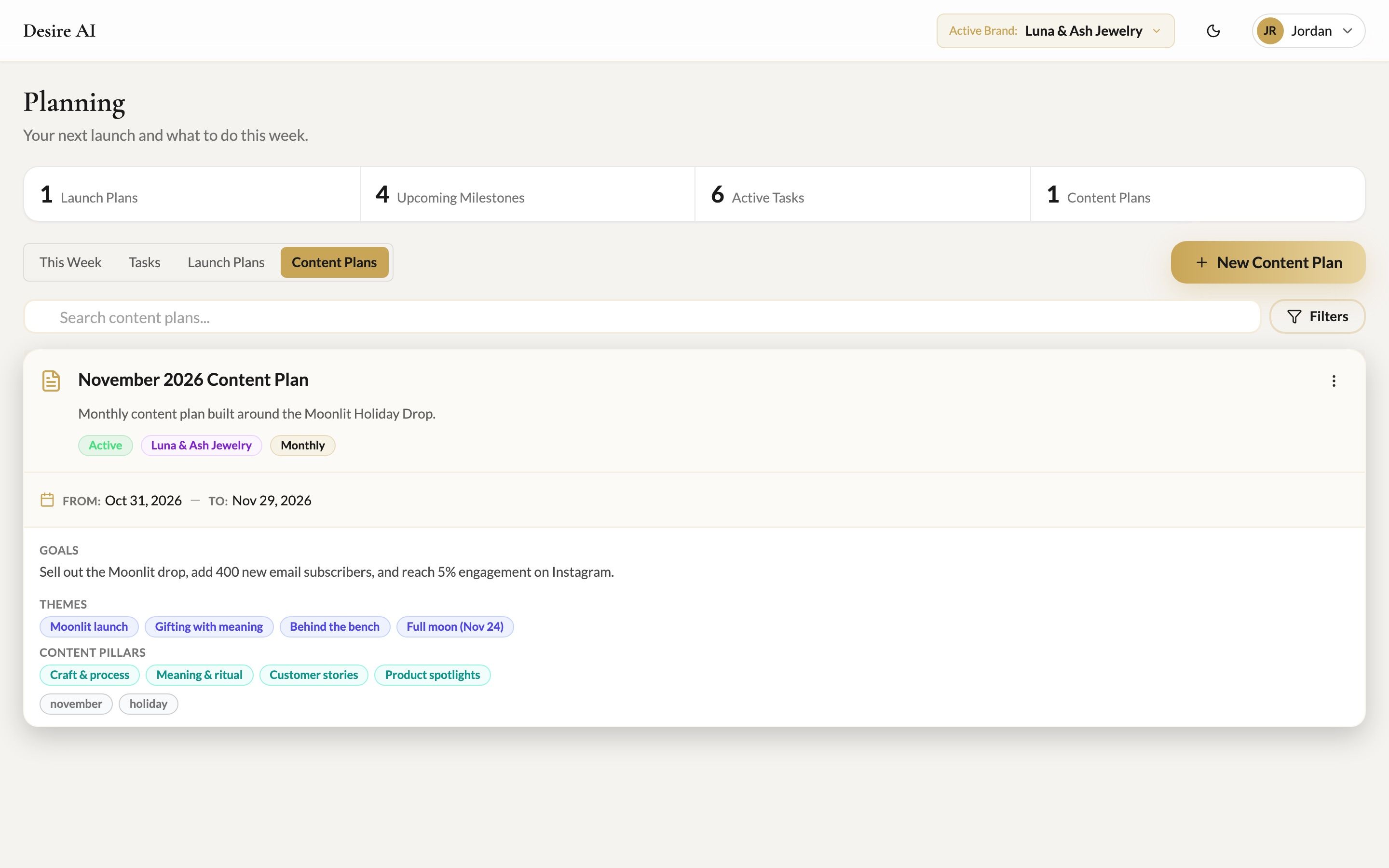Switch to Launch Plans tab

click(226, 262)
